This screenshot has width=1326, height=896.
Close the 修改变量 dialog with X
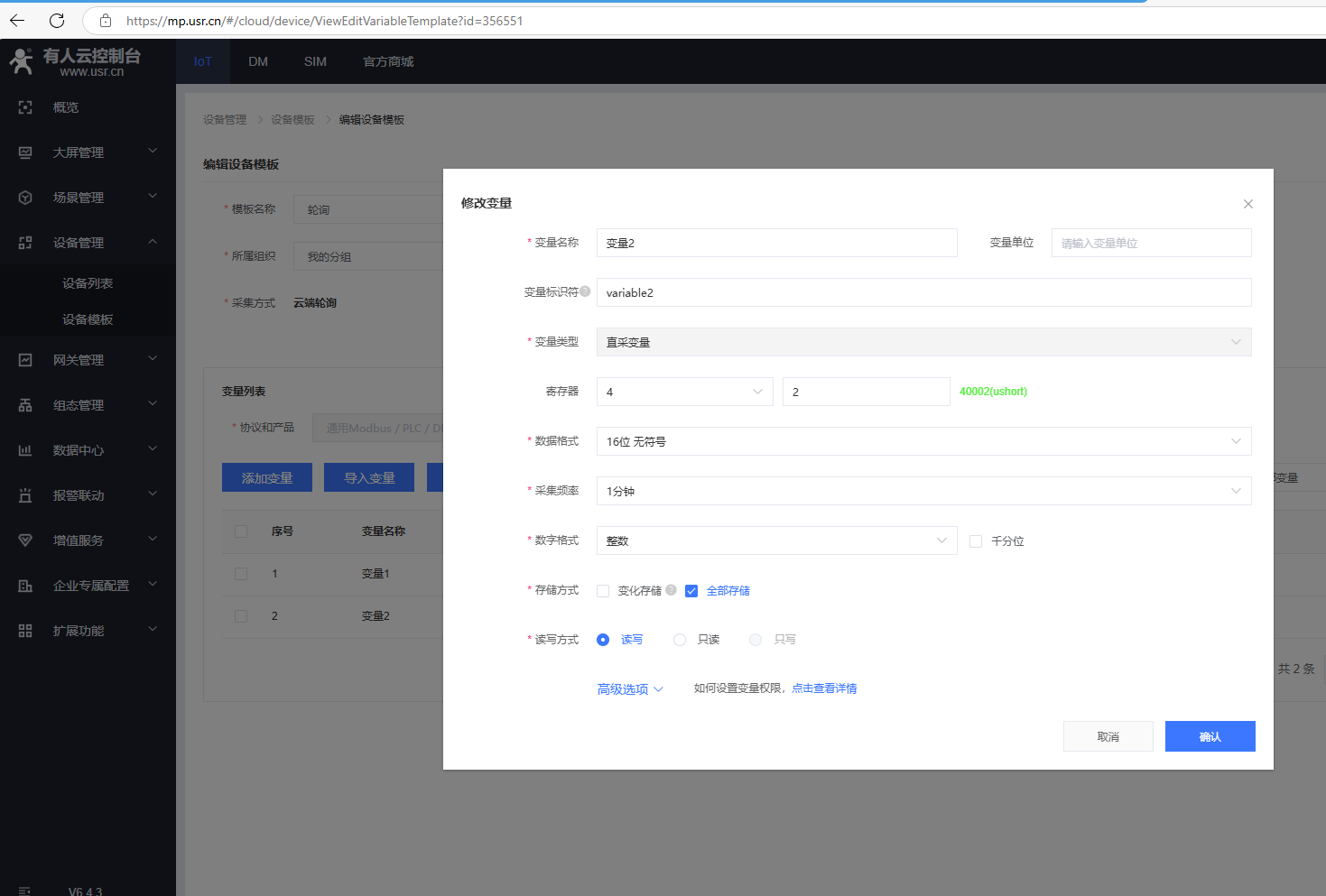1247,204
